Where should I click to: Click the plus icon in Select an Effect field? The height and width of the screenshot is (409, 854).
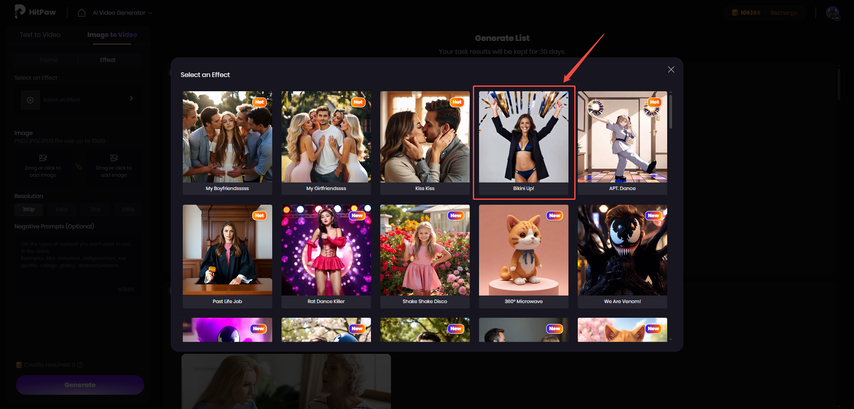pyautogui.click(x=30, y=99)
